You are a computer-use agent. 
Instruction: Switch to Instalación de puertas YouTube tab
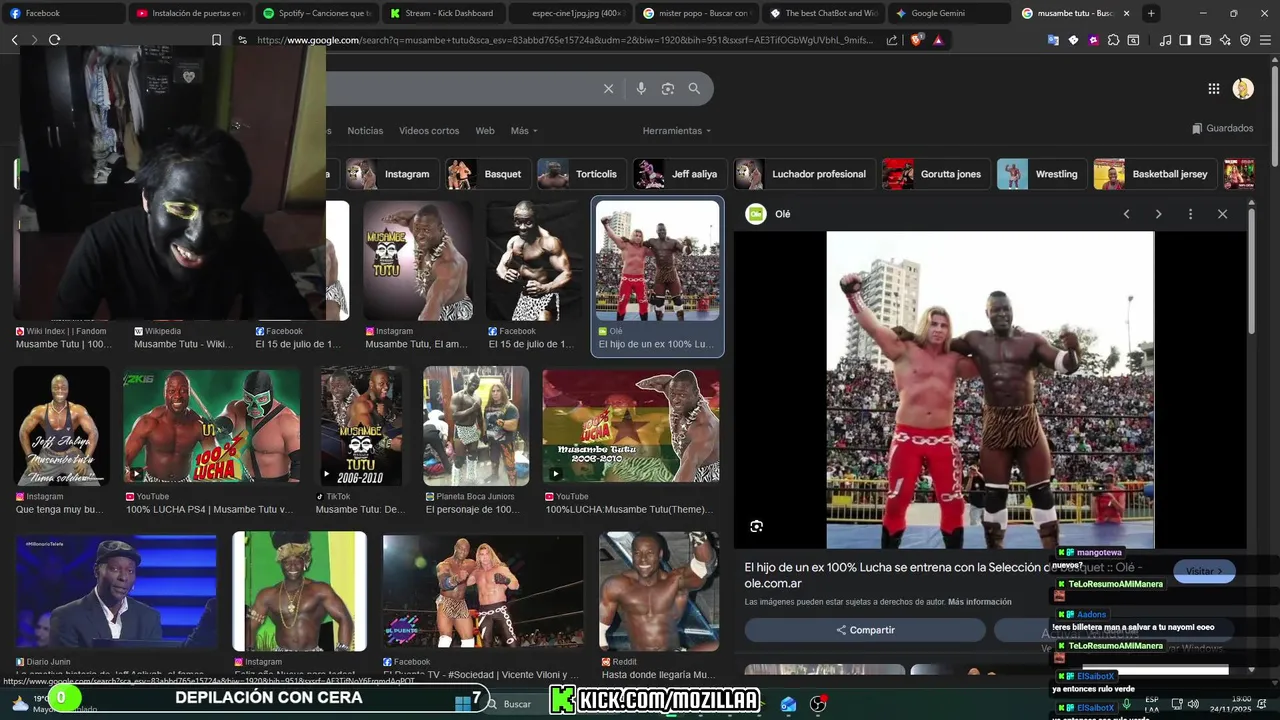(190, 13)
